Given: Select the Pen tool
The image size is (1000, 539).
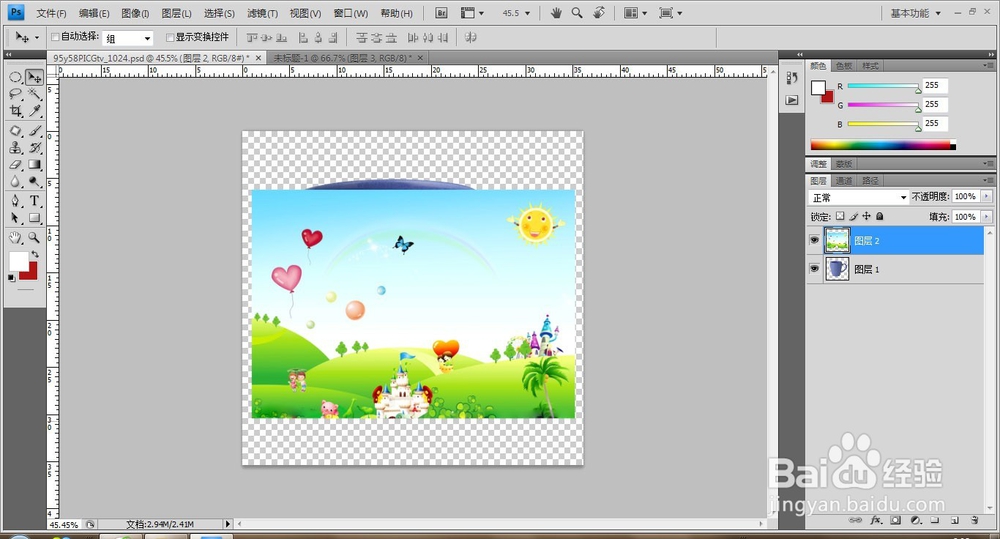Looking at the screenshot, I should click(x=16, y=201).
